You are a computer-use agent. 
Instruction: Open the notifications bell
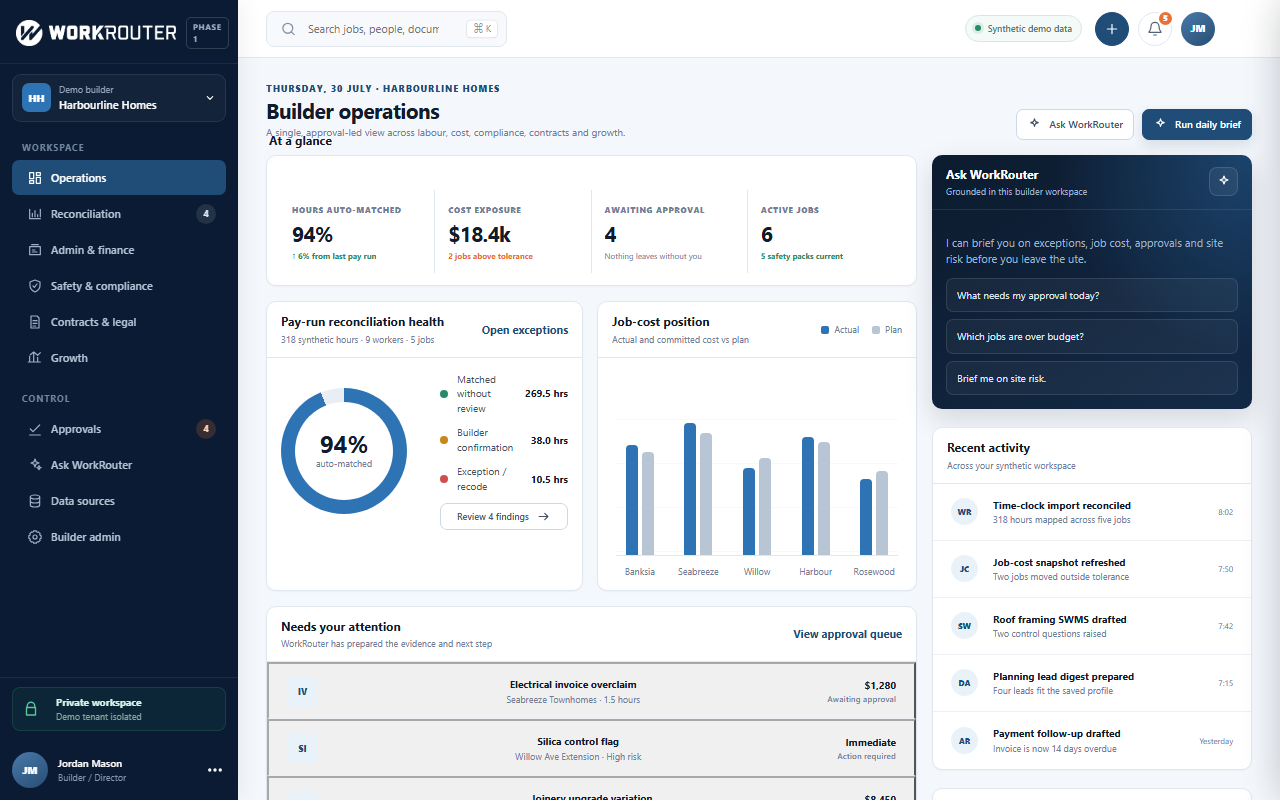1155,29
